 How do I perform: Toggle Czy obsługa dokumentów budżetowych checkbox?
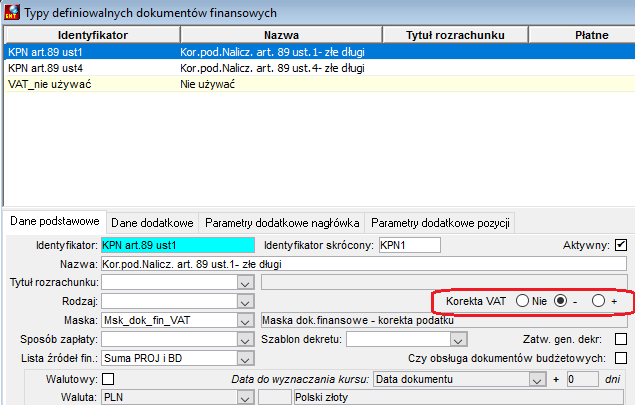click(620, 358)
